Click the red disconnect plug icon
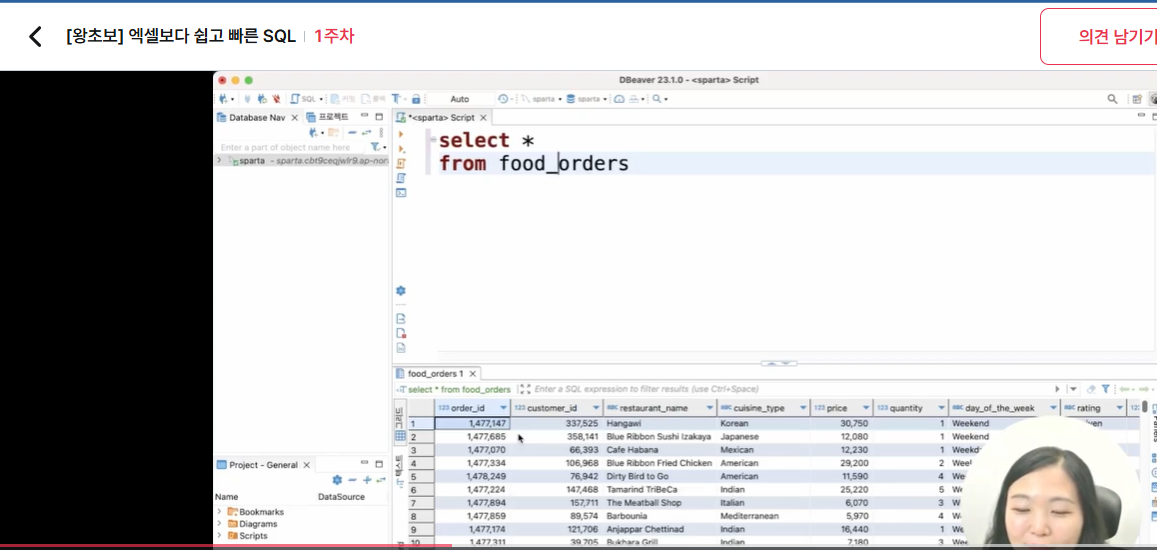This screenshot has width=1157, height=550. pyautogui.click(x=276, y=99)
